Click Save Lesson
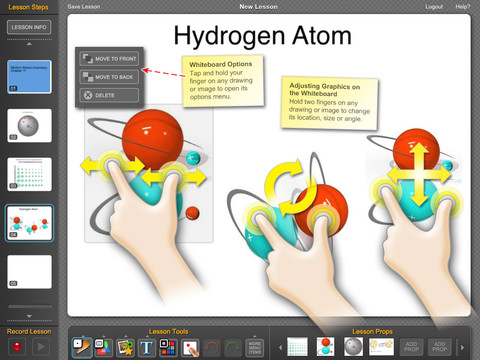This screenshot has height=360, width=480. 84,7
